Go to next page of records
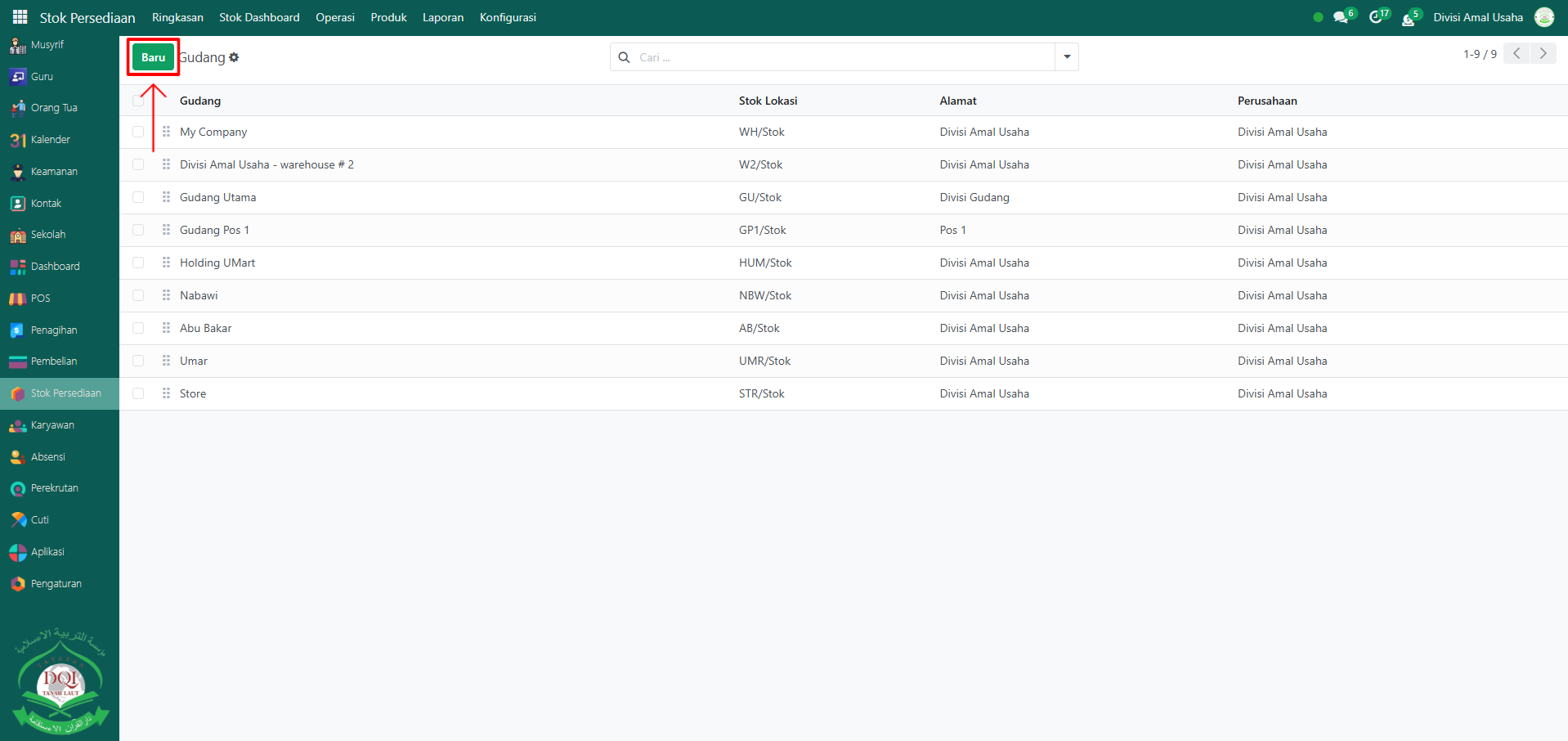Image resolution: width=1568 pixels, height=741 pixels. [1543, 53]
